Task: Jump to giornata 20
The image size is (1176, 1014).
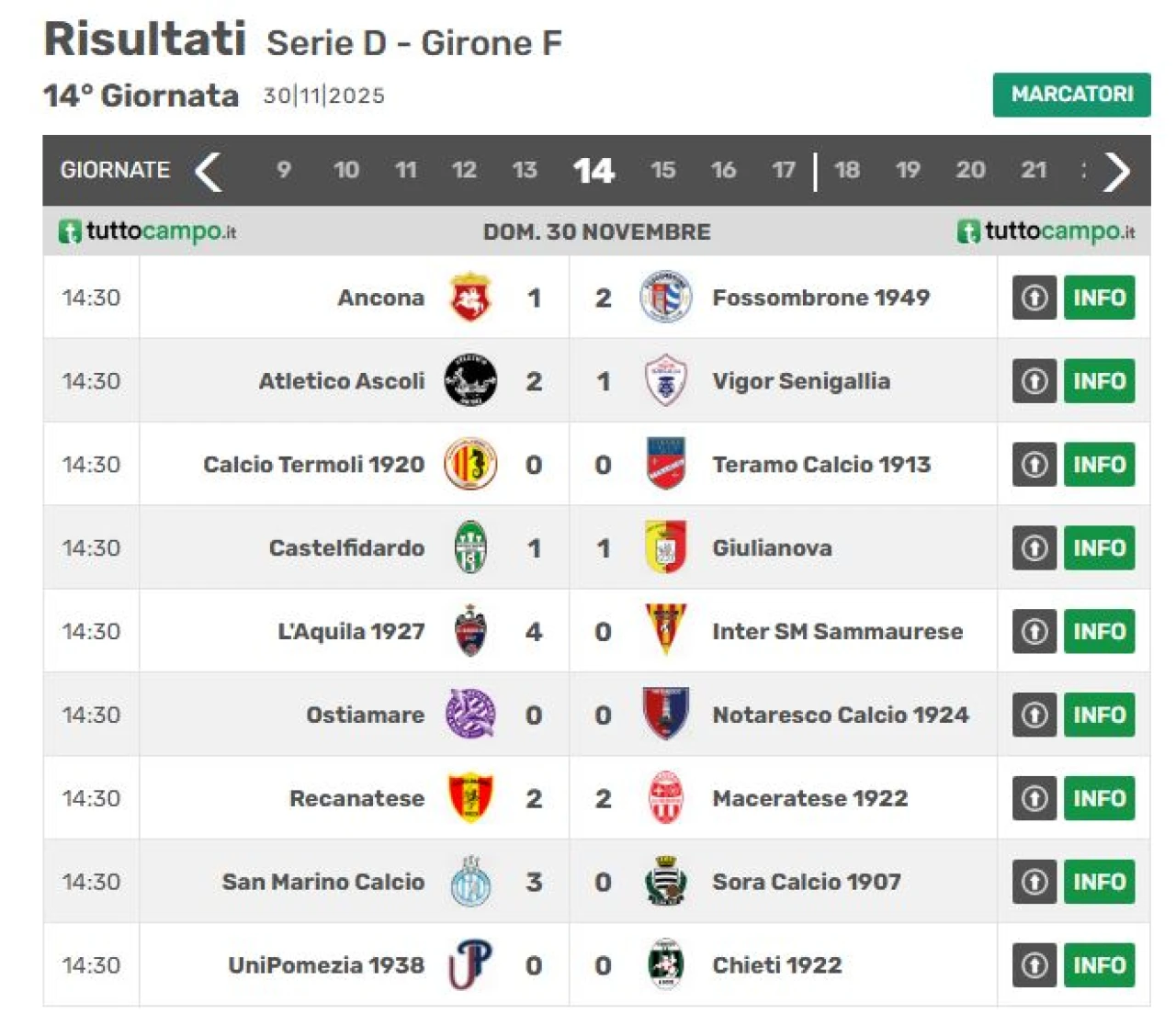Action: click(x=970, y=170)
